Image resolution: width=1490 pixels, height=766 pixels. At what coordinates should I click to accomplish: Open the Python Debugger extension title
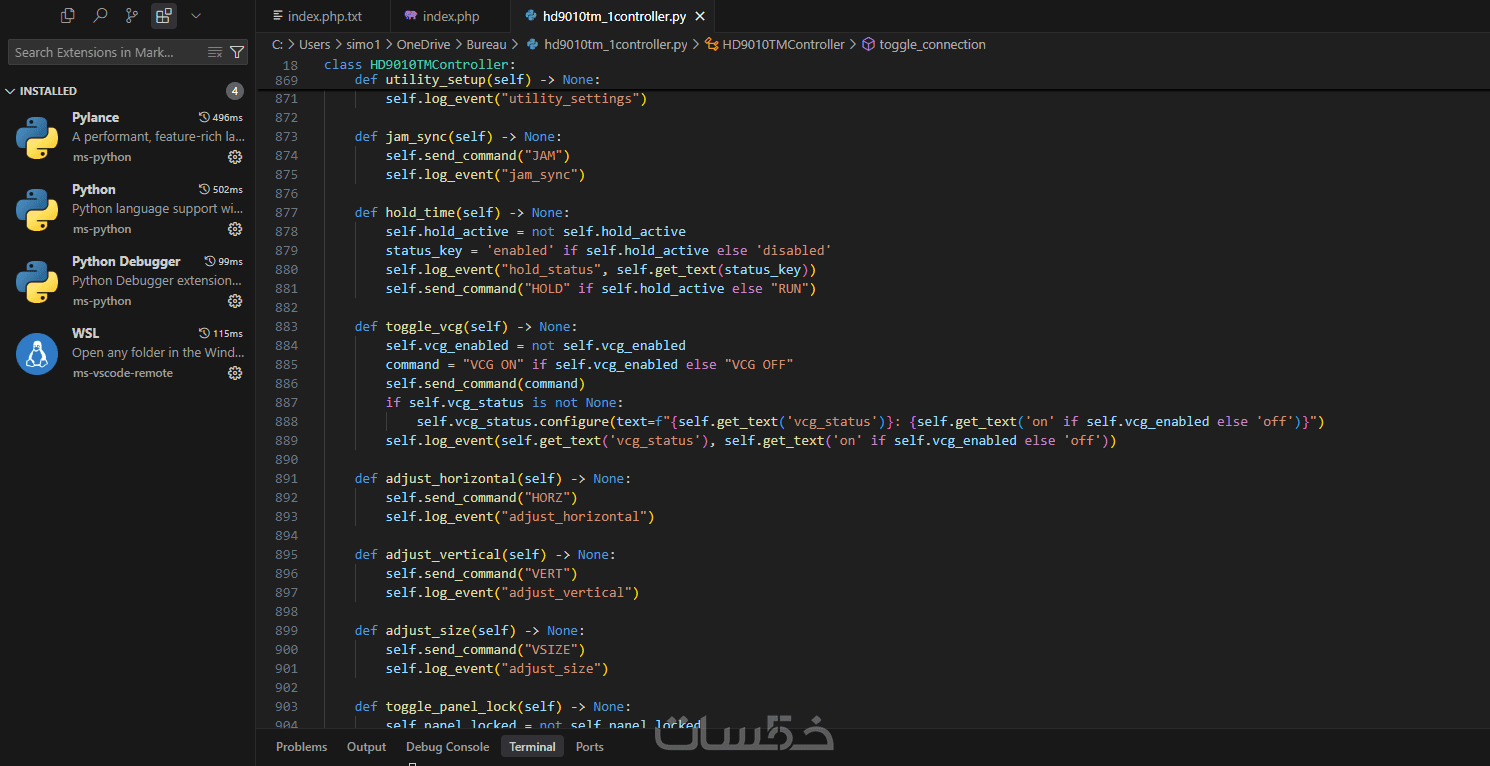126,262
